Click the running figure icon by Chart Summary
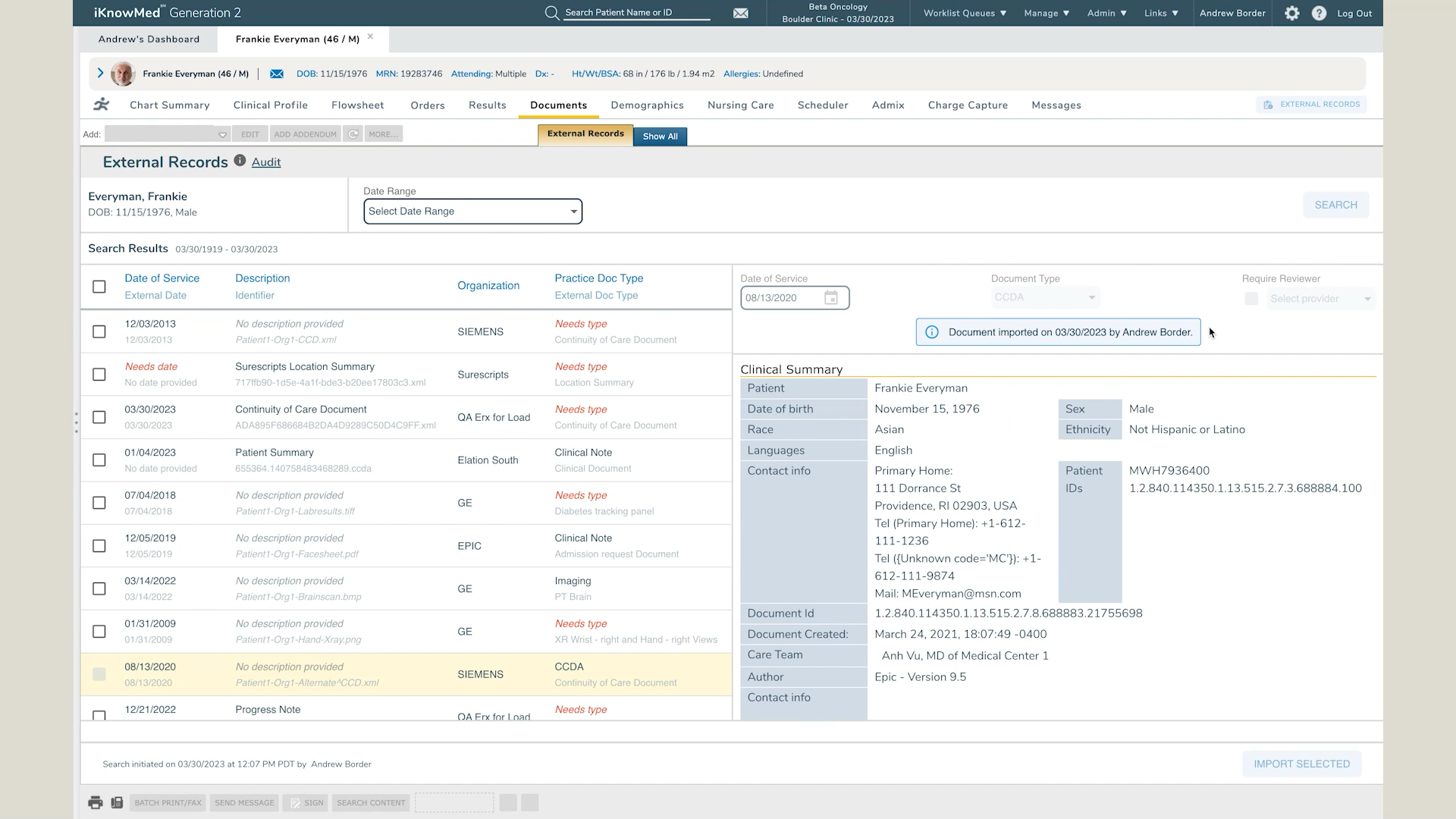The height and width of the screenshot is (819, 1456). click(102, 105)
